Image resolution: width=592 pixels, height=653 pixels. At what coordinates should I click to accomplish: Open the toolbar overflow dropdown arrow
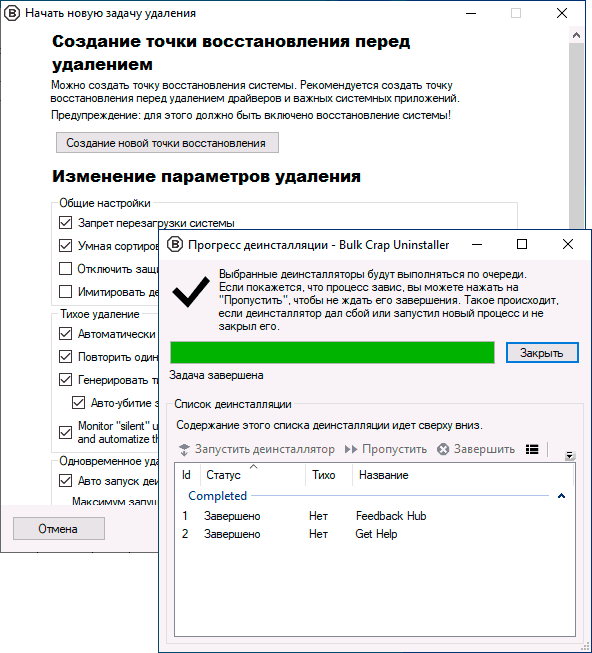tap(569, 455)
